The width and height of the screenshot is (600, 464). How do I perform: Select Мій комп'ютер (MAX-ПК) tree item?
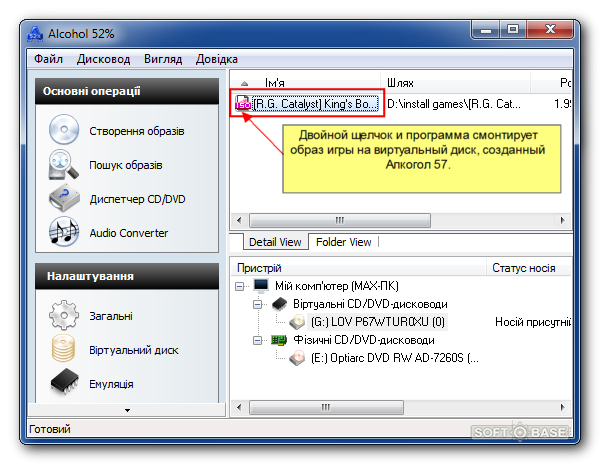[337, 286]
